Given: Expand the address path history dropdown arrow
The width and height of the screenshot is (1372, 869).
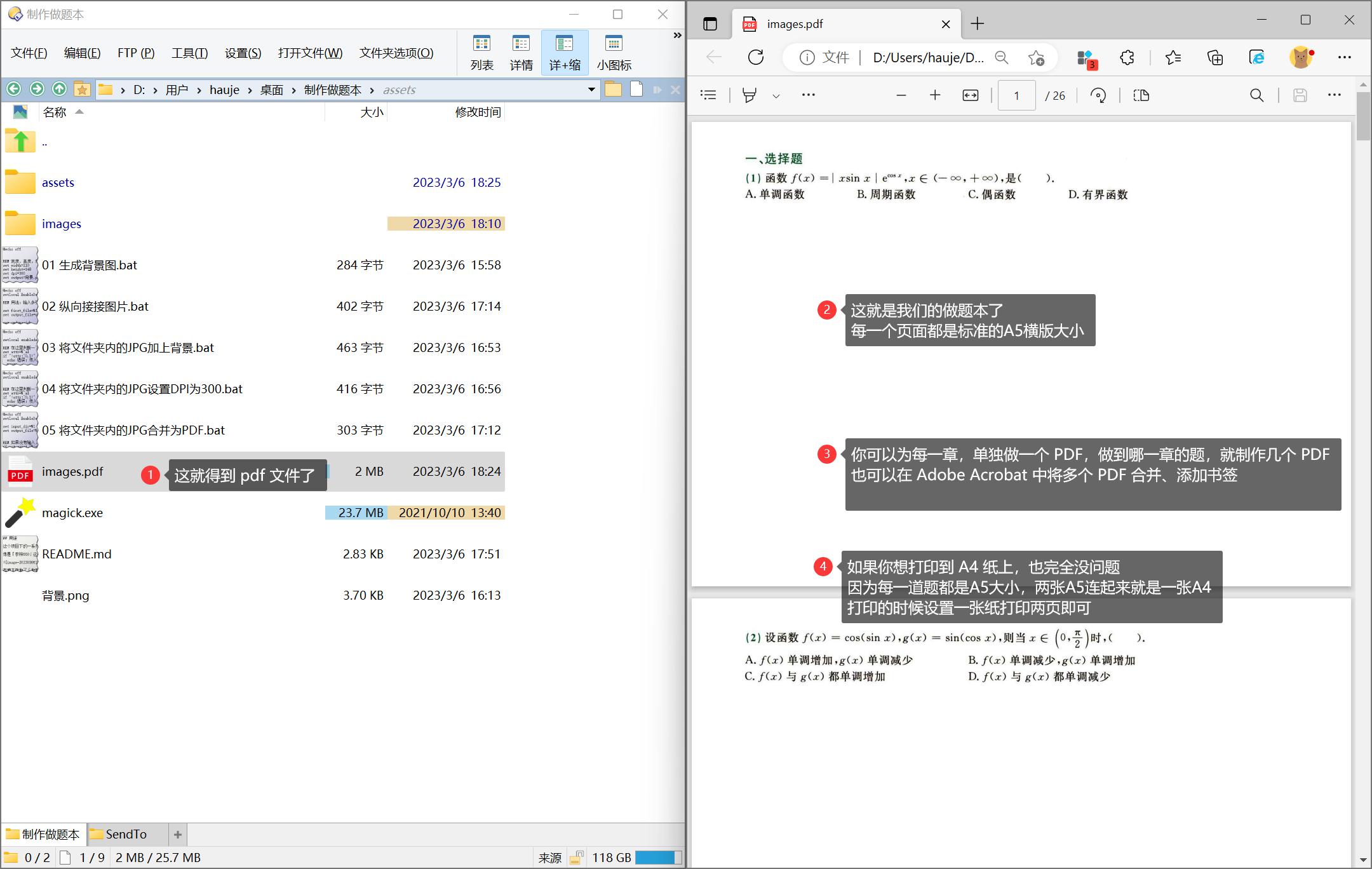Looking at the screenshot, I should (591, 90).
